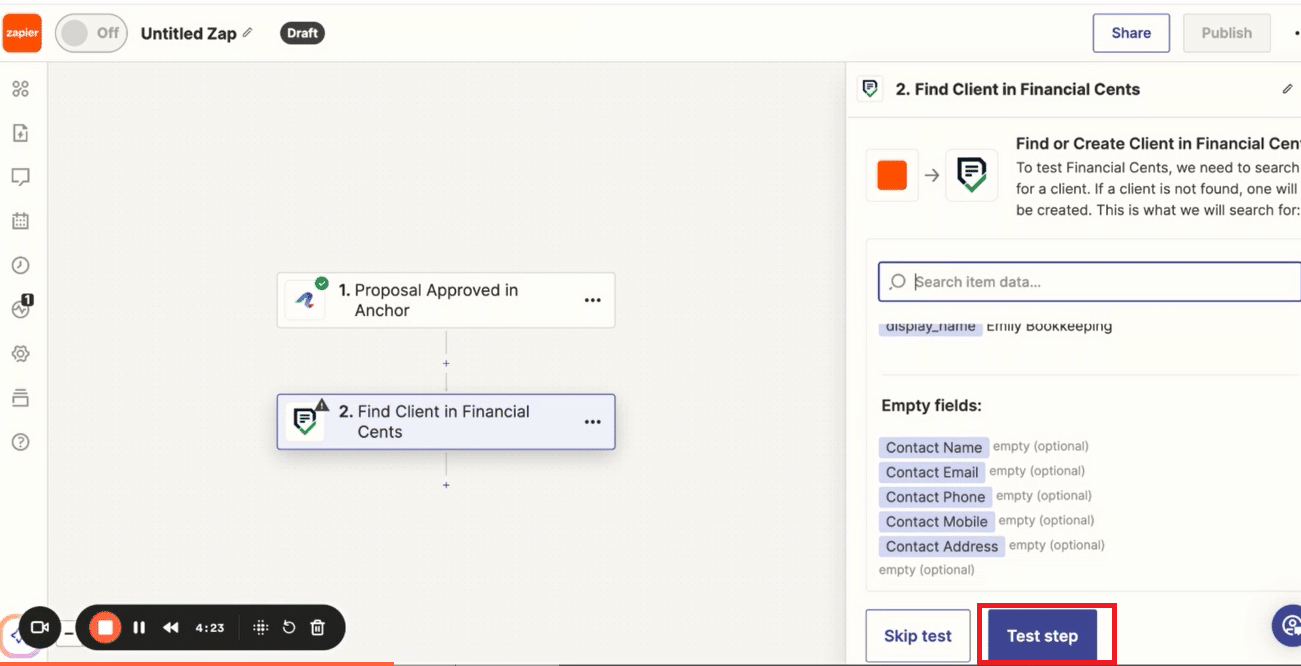Click the Skip test button
The image size is (1301, 666).
pos(918,636)
